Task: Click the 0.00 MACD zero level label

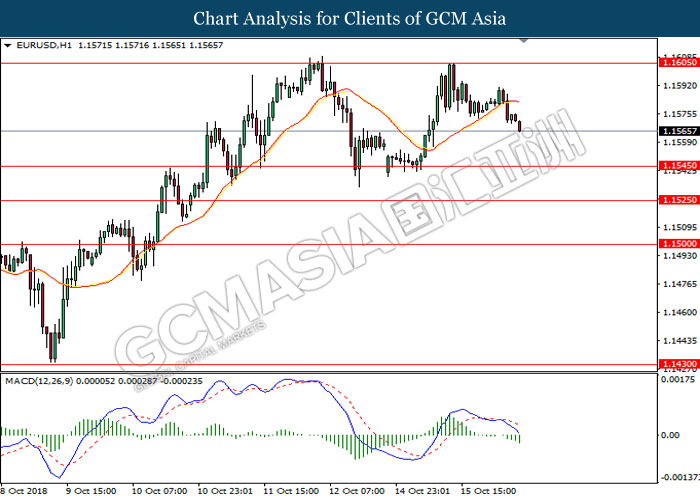Action: 670,435
